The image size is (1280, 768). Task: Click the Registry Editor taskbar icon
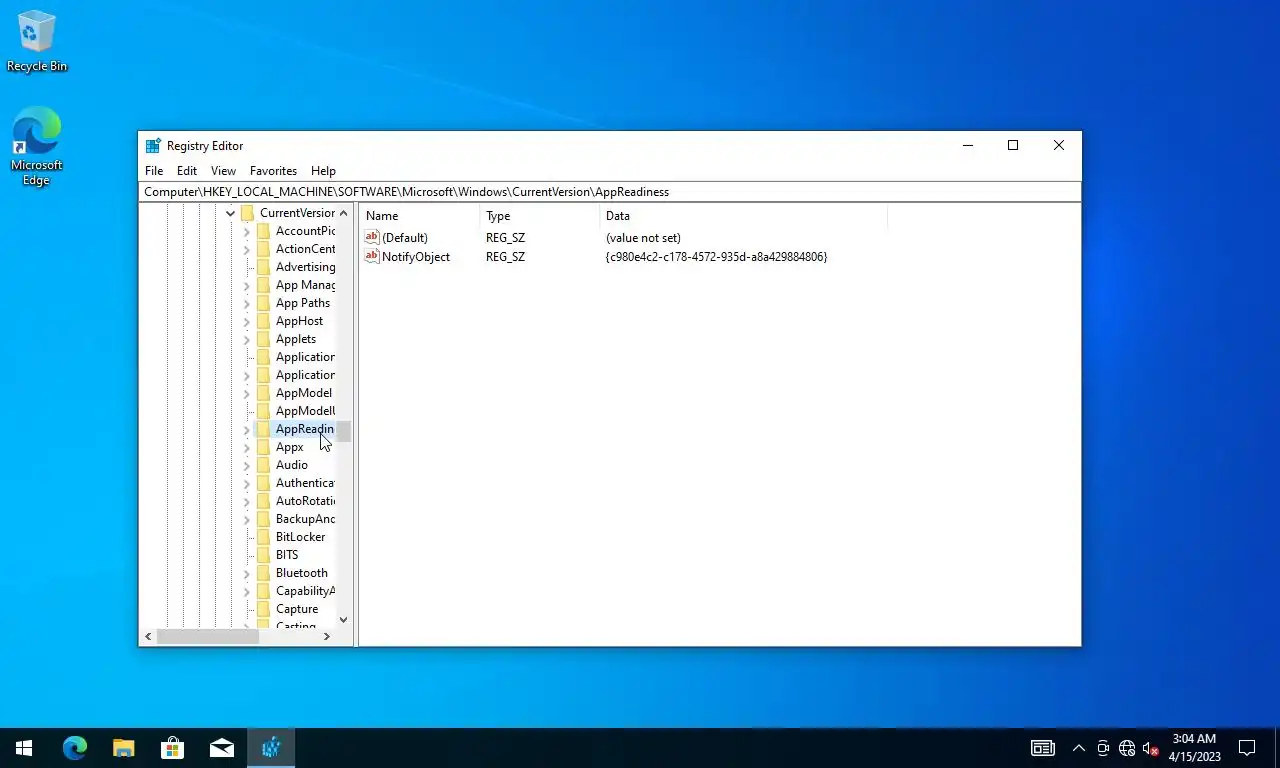pos(270,747)
